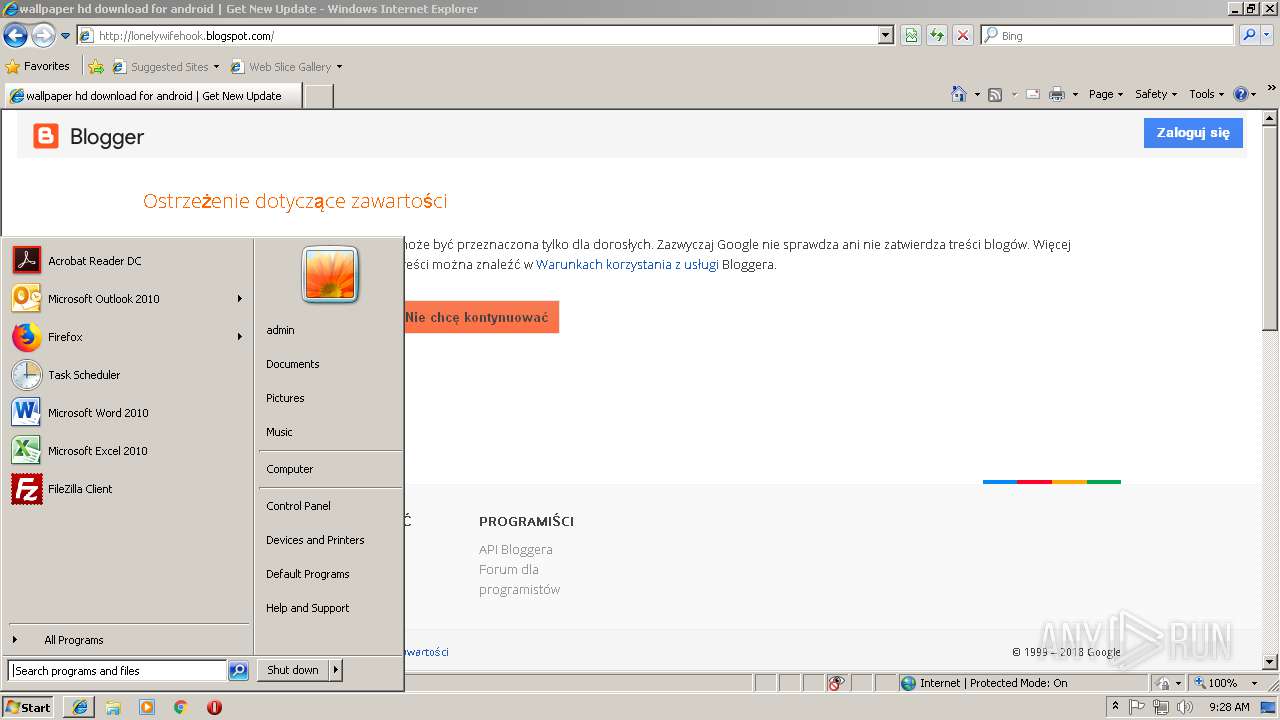
Task: Click the Start button
Action: pos(28,707)
